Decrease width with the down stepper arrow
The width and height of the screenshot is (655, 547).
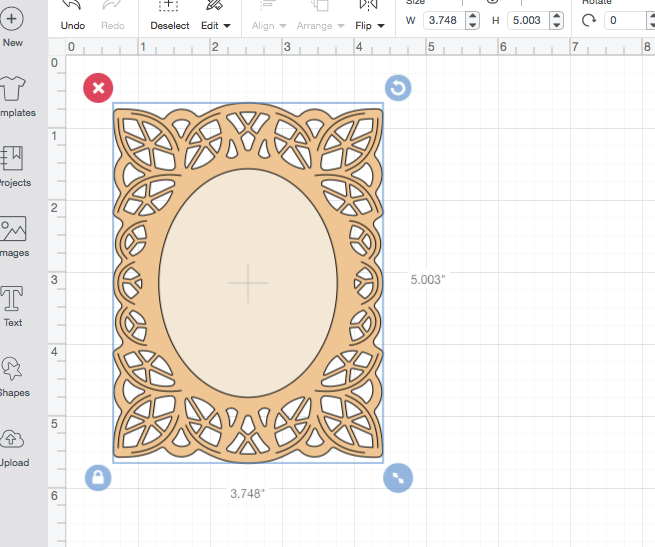472,25
